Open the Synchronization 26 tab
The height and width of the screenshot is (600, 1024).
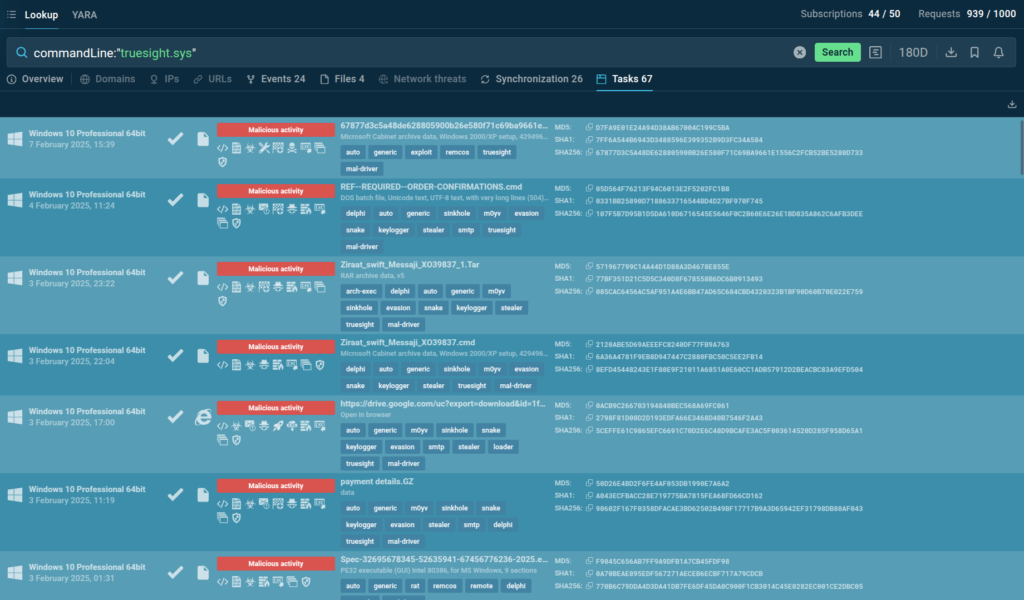(x=531, y=79)
